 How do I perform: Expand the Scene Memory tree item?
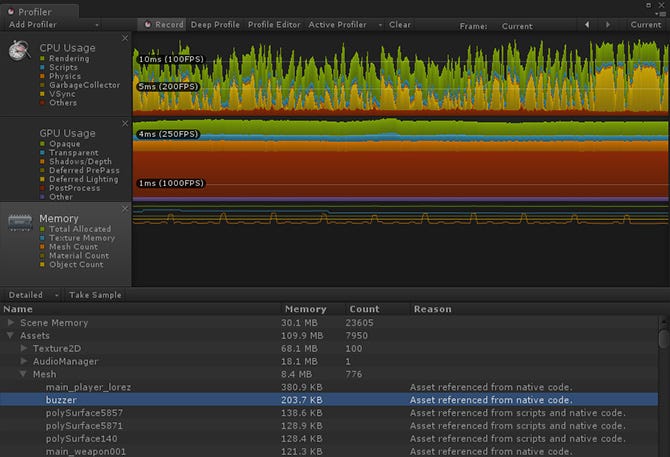(11, 323)
